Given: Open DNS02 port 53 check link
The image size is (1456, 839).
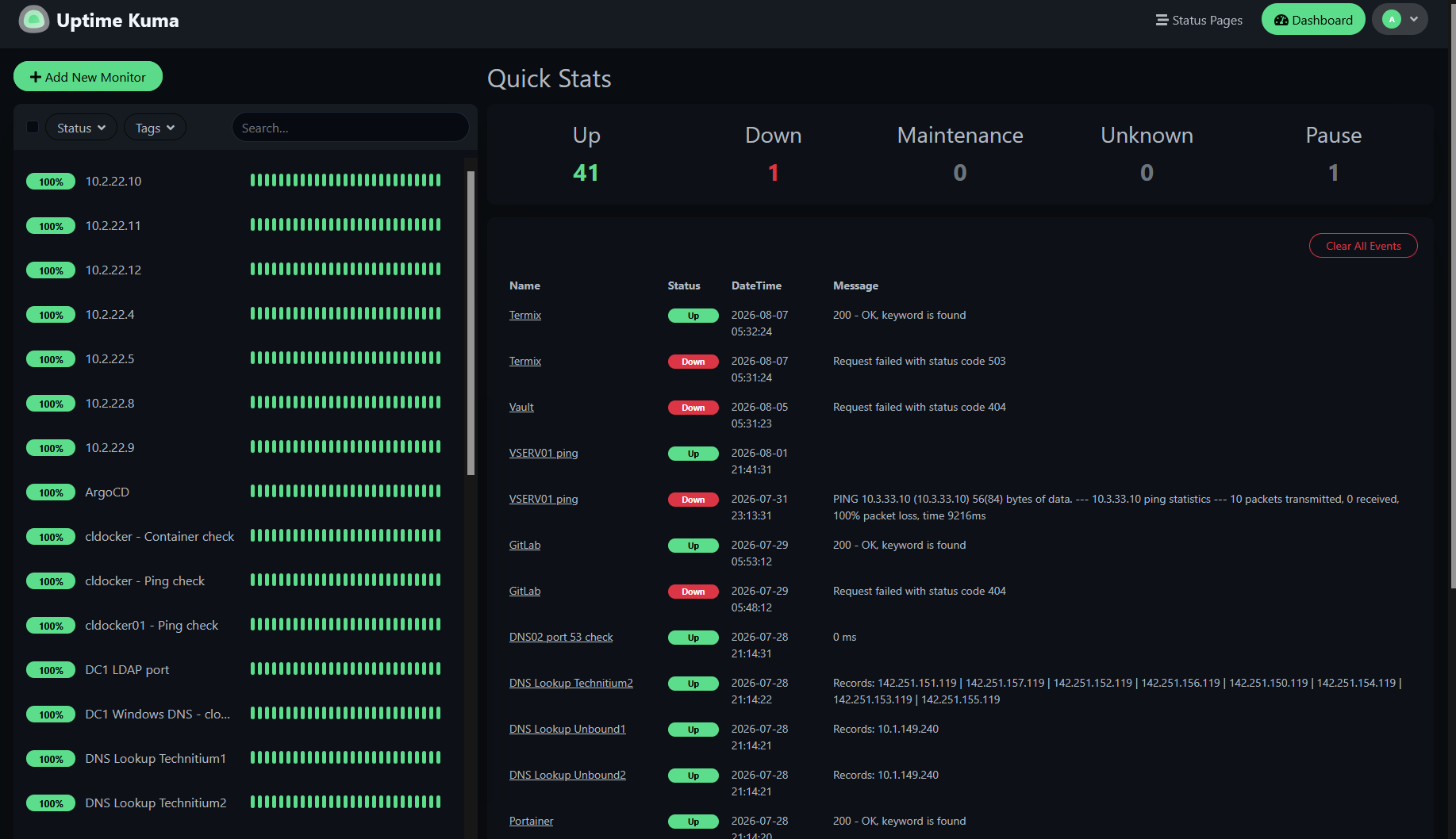Looking at the screenshot, I should click(561, 637).
